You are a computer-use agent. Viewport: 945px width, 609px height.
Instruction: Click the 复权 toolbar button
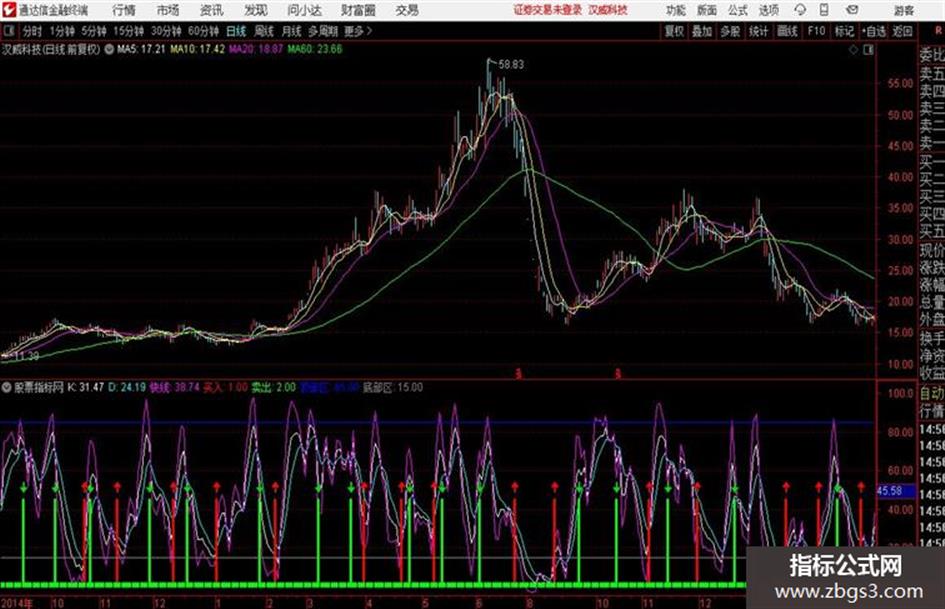pos(674,31)
